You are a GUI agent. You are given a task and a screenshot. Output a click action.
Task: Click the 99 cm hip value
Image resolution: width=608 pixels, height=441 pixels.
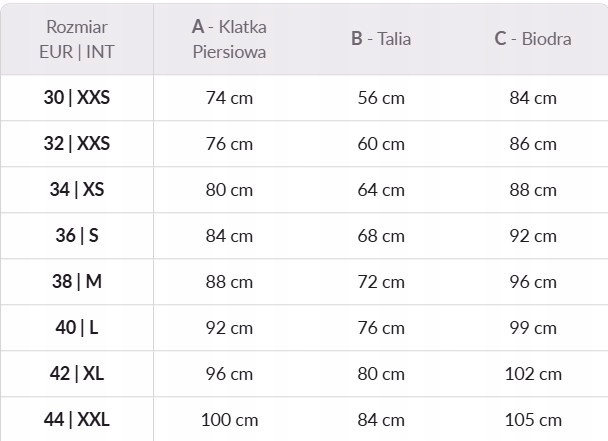point(533,328)
